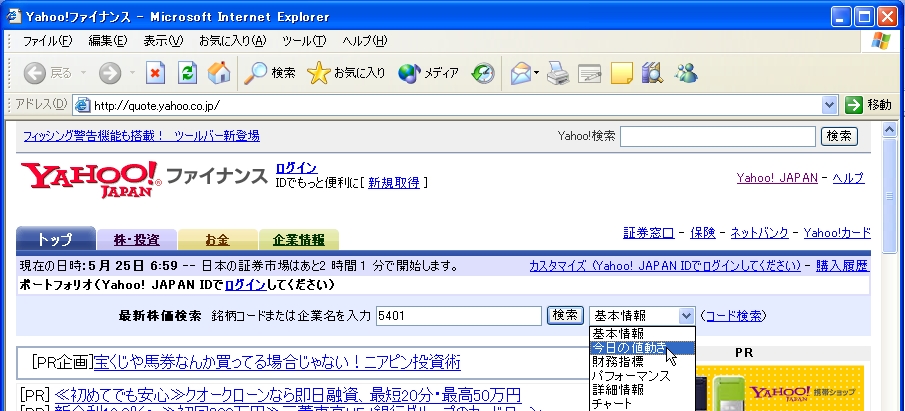Click the Forward arrow button

tap(110, 73)
